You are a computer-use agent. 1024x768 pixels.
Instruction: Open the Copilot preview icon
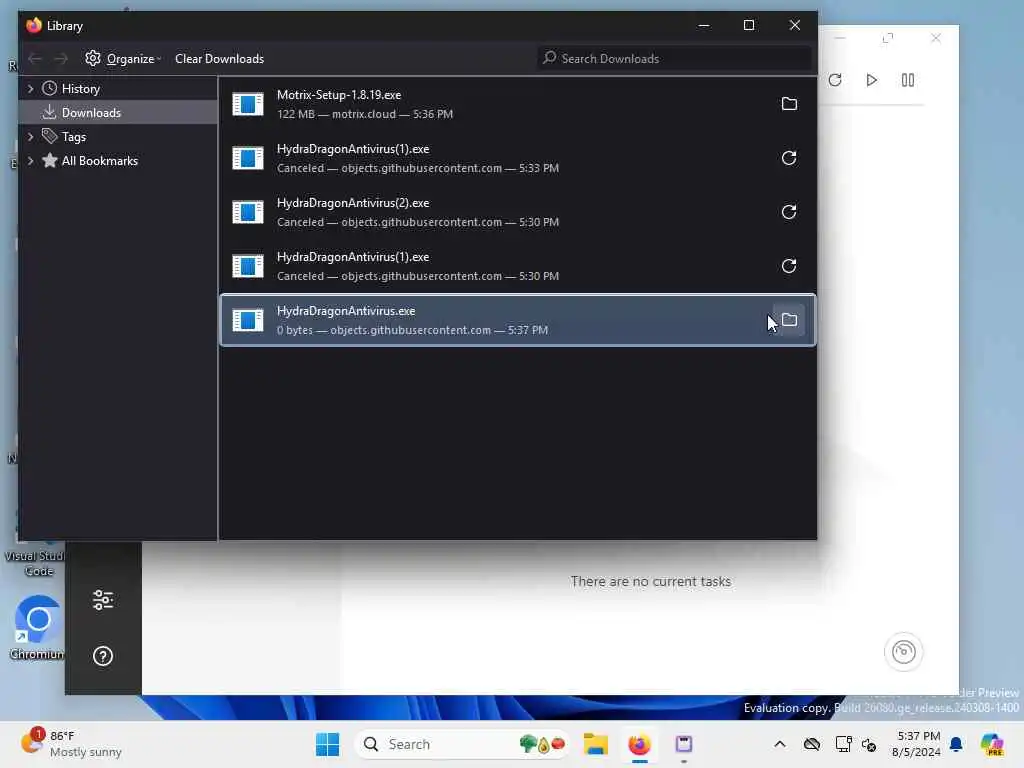point(992,744)
